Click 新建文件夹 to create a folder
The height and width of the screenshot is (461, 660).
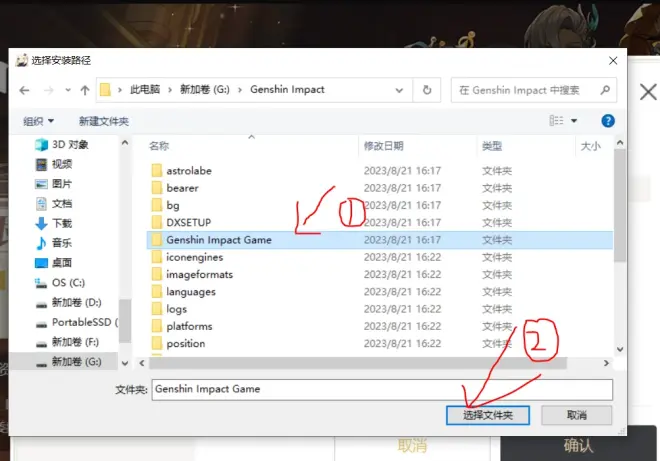[x=104, y=121]
